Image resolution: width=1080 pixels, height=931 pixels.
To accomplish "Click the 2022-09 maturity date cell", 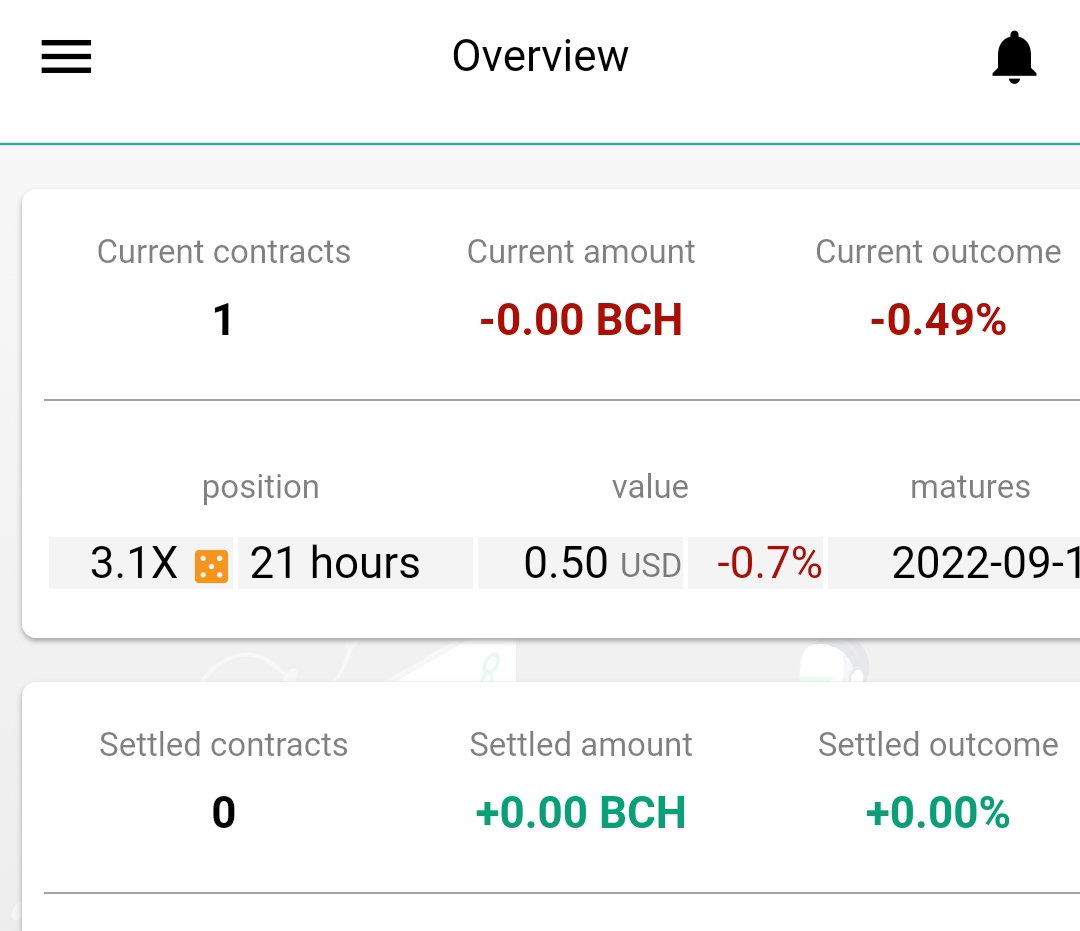I will pyautogui.click(x=954, y=563).
